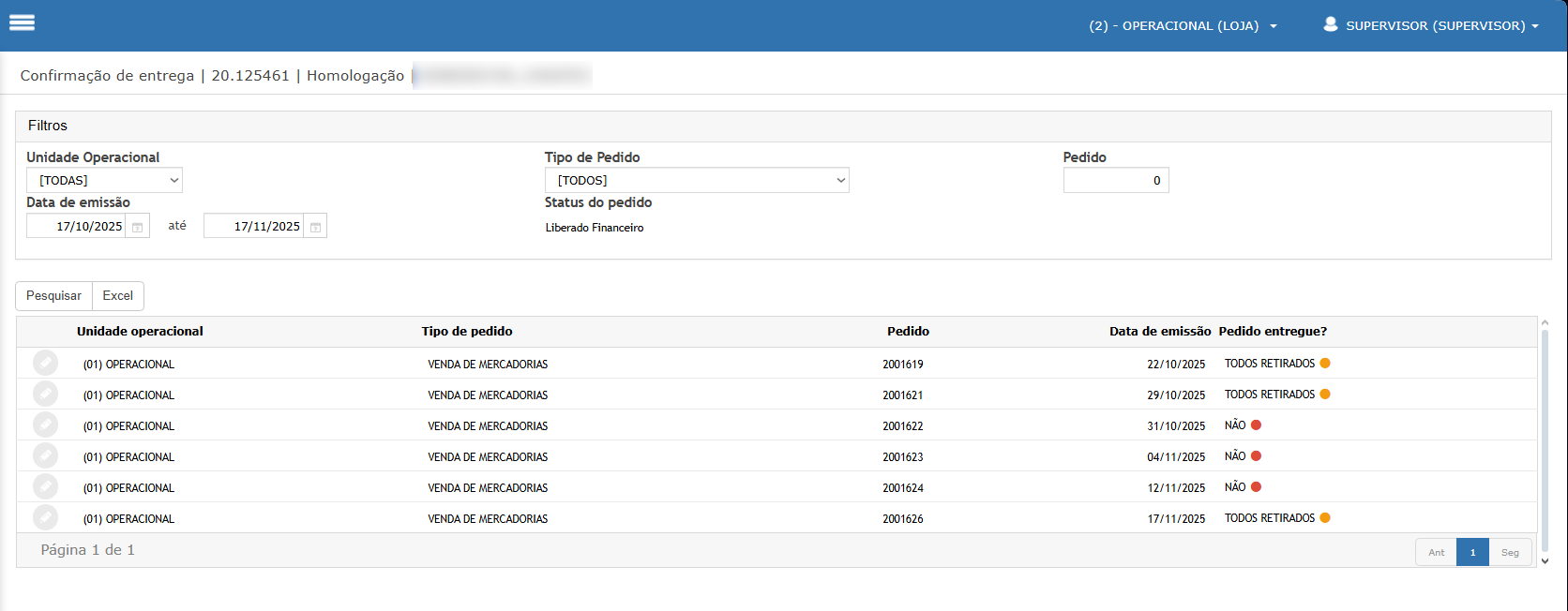
Task: Click the Pesquisar button
Action: pos(53,295)
